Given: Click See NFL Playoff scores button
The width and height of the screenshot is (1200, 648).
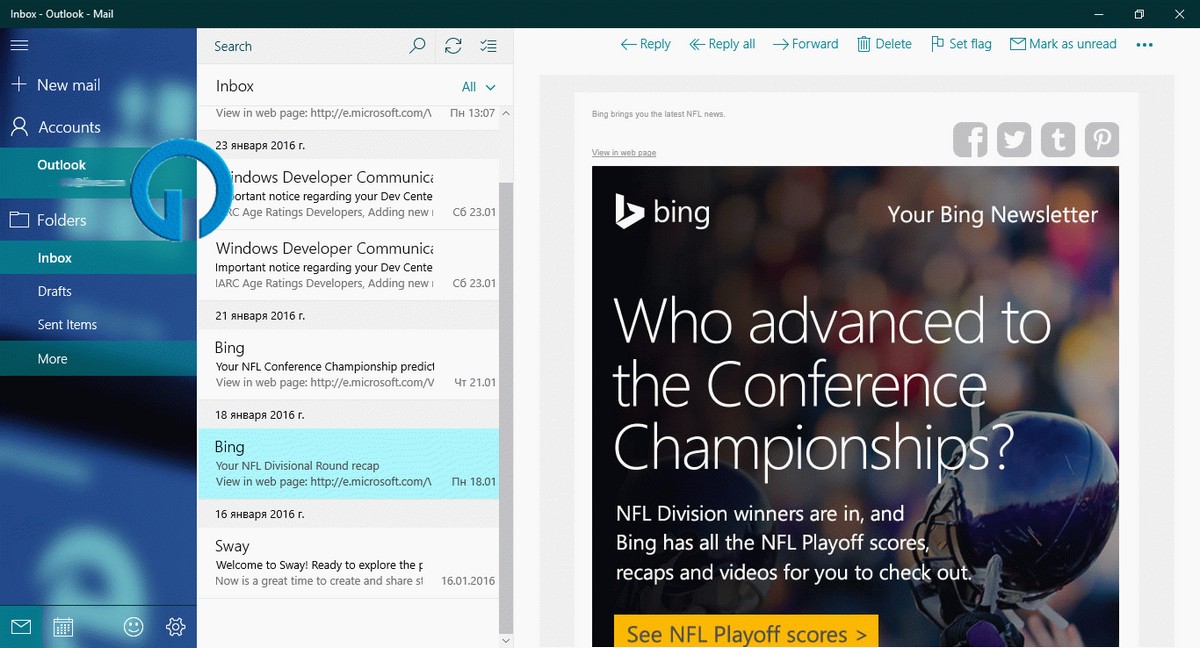Looking at the screenshot, I should point(746,633).
